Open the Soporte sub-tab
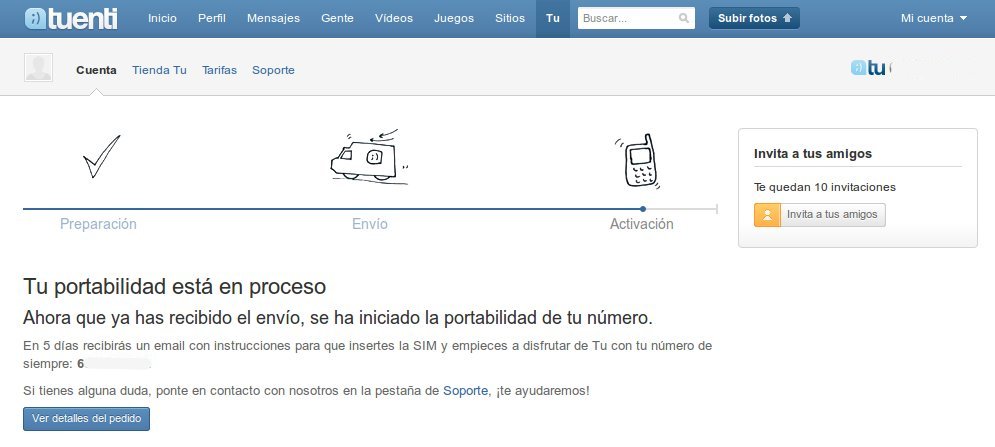 tap(273, 70)
